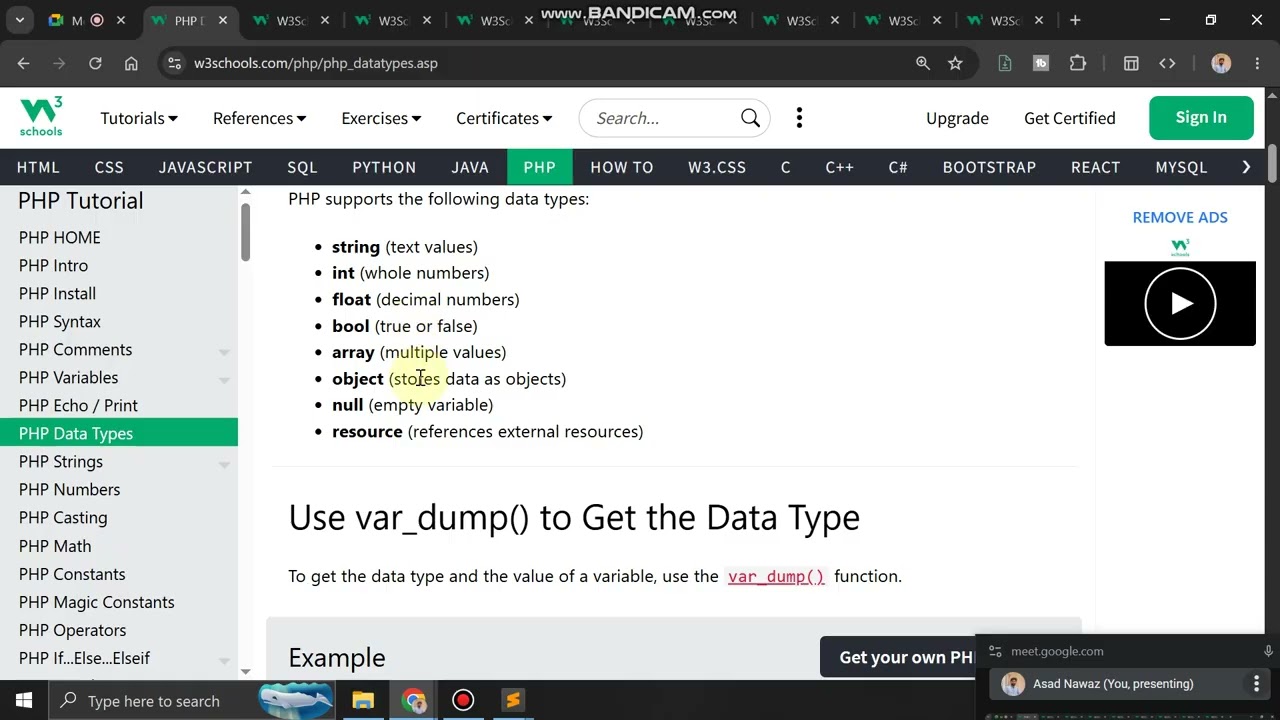
Task: Open PHP HOME in the sidebar
Action: 60,237
